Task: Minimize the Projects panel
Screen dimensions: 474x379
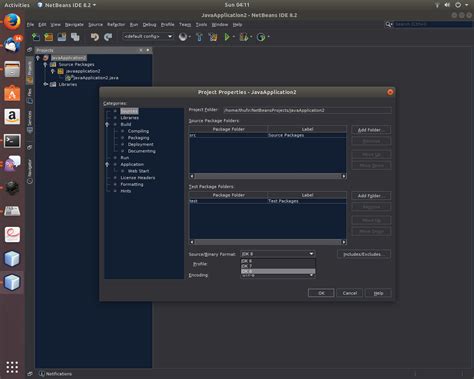Action: 148,50
